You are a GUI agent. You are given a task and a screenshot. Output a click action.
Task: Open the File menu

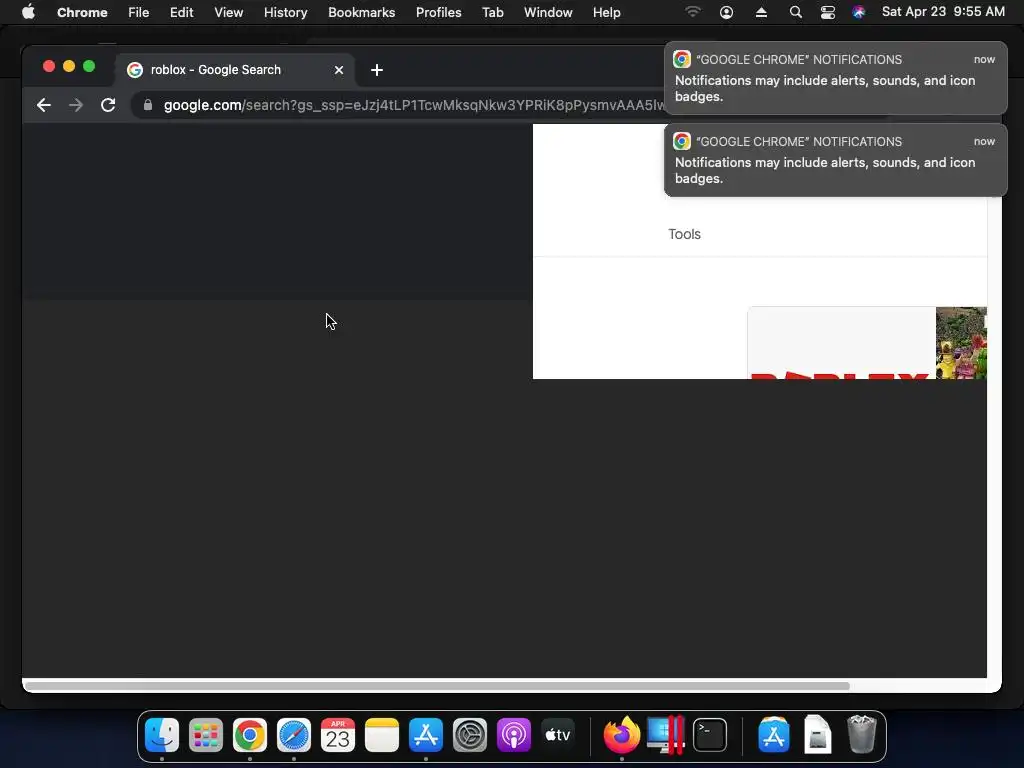pos(138,12)
